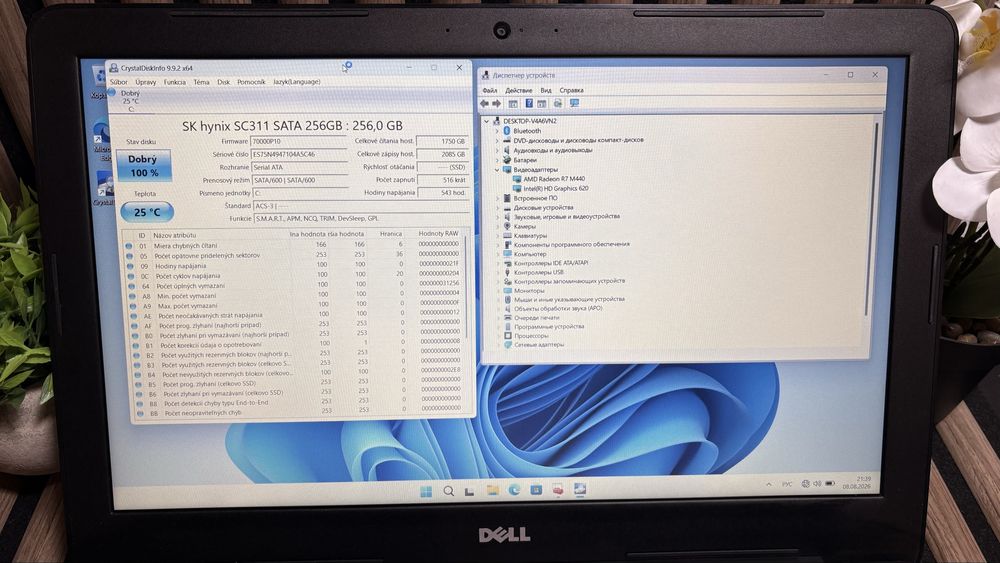Expand the Дисковые устройства node
The image size is (1000, 563).
497,208
